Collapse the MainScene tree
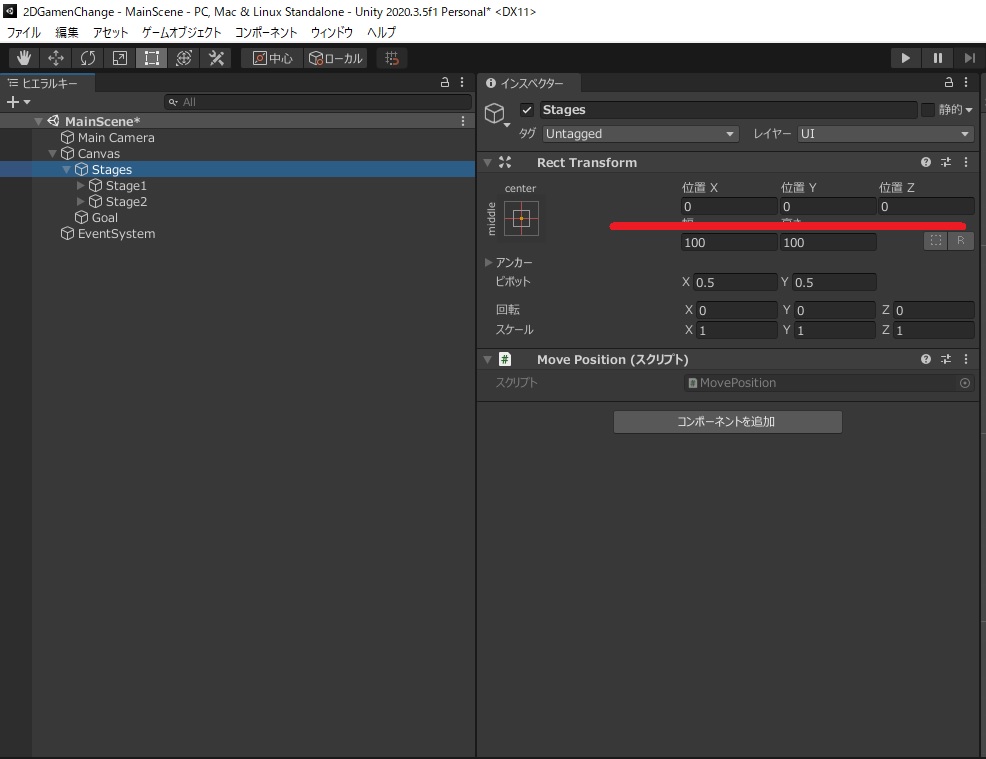The image size is (986, 759). pos(38,121)
